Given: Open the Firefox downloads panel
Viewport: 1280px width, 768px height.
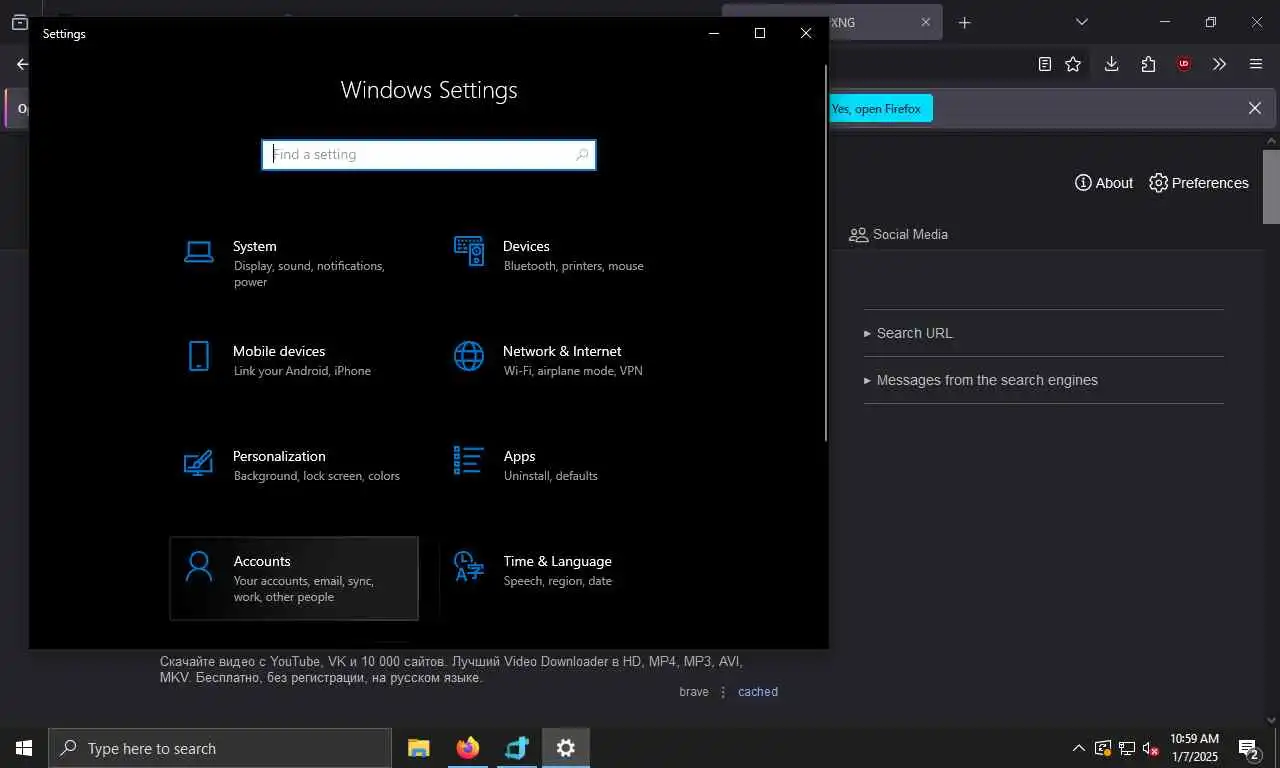Looking at the screenshot, I should tap(1111, 64).
